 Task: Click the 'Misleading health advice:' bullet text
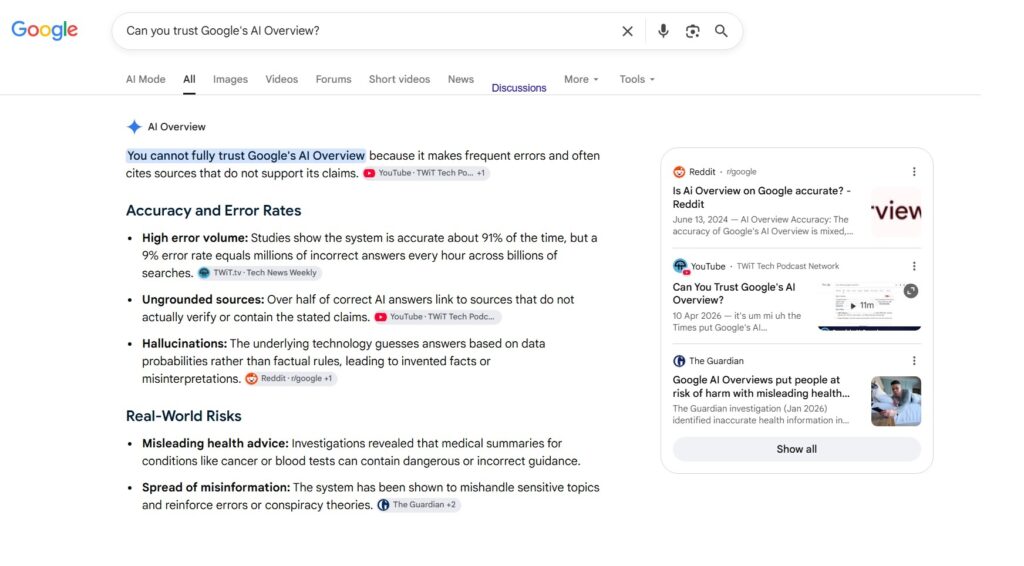click(x=215, y=443)
